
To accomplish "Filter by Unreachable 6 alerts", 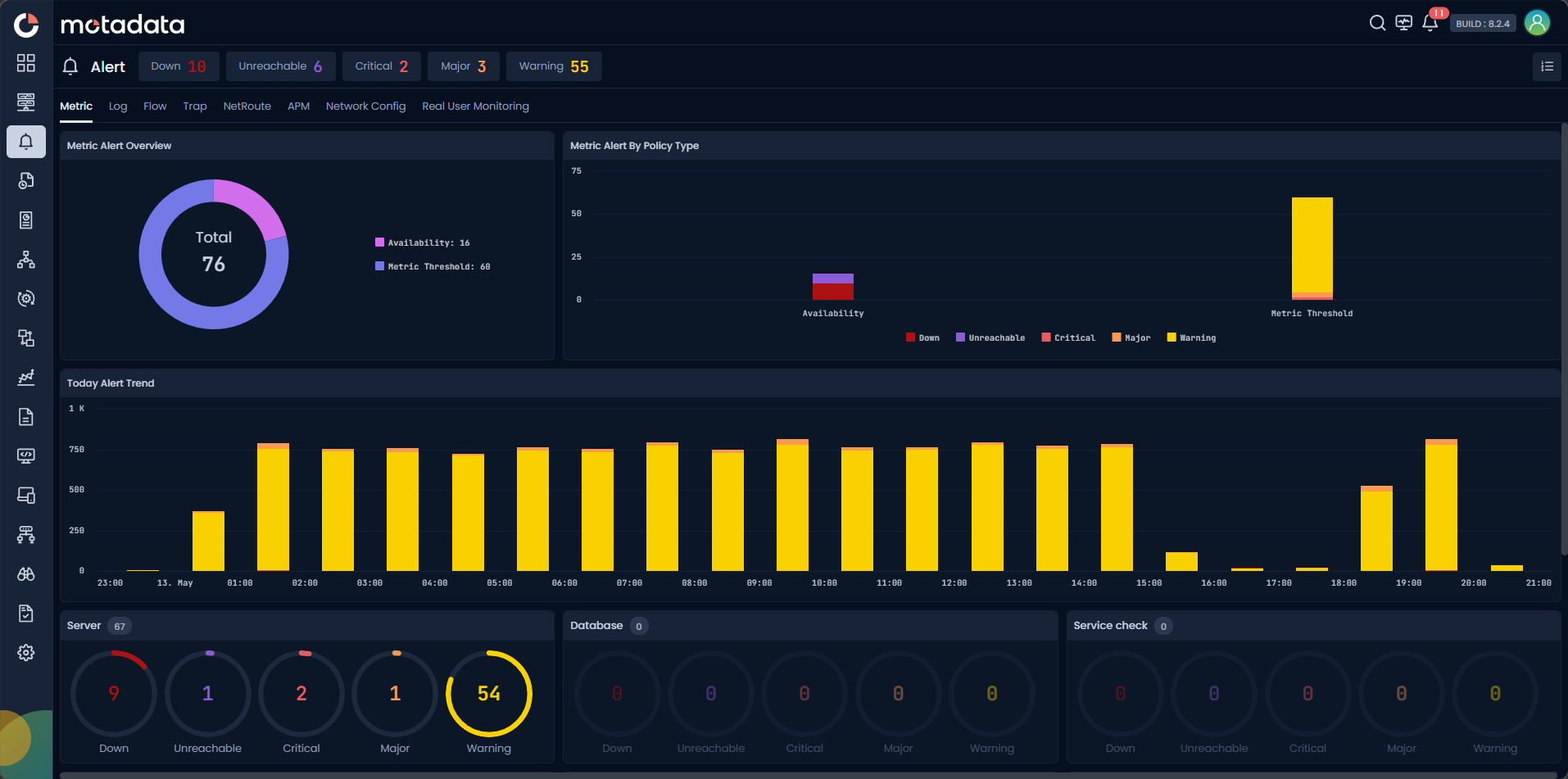I will 280,66.
